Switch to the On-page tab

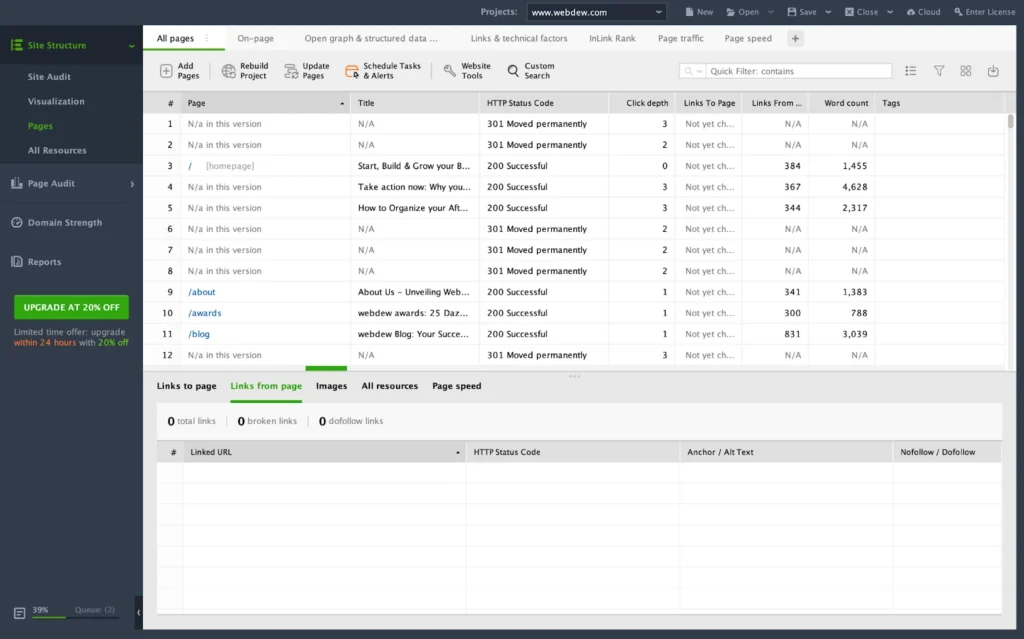(x=256, y=38)
